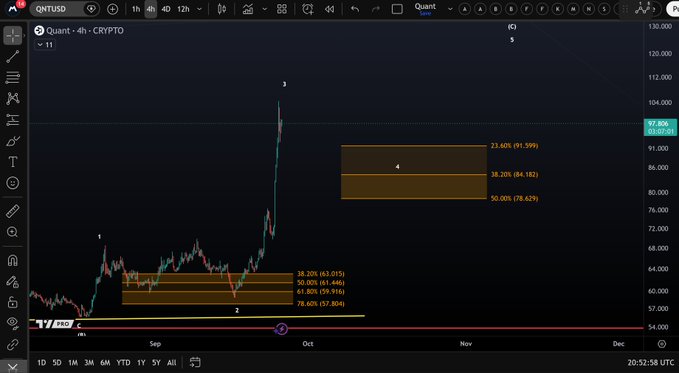Open chart settings gear below the price scale

coord(662,344)
